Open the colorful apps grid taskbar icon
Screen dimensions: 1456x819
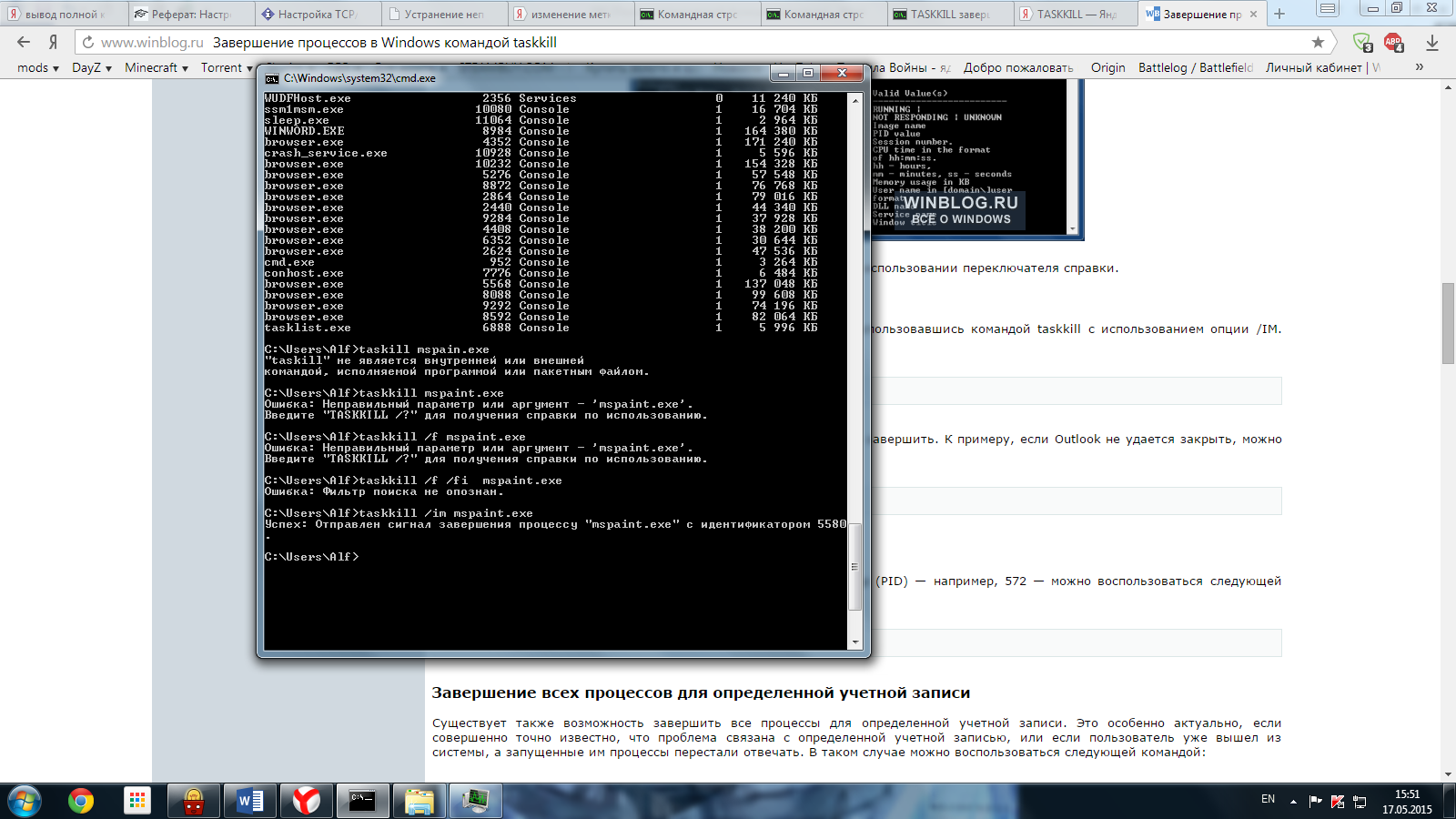[137, 801]
